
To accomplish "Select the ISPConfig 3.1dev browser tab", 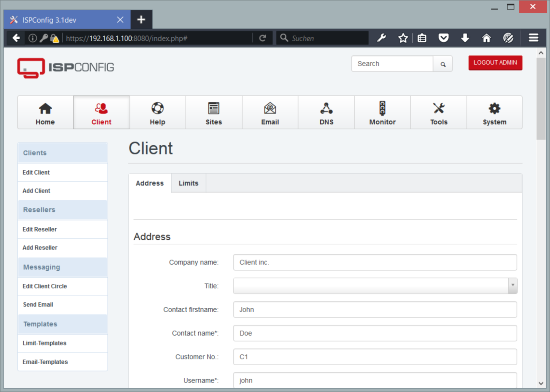I will (x=67, y=20).
